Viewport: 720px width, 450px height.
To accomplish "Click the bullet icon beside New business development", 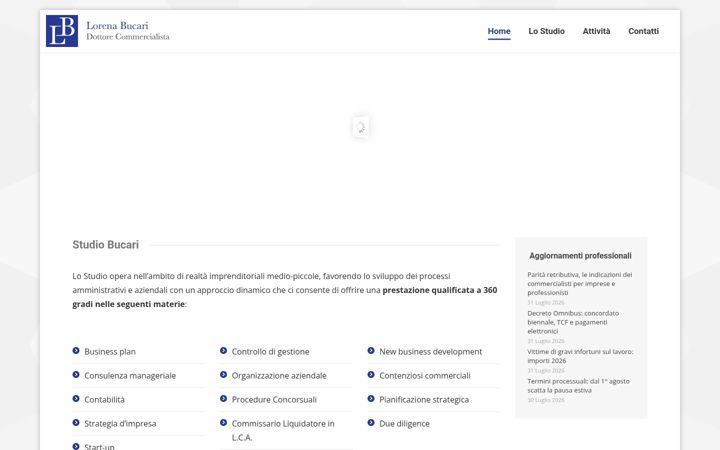I will [x=371, y=351].
